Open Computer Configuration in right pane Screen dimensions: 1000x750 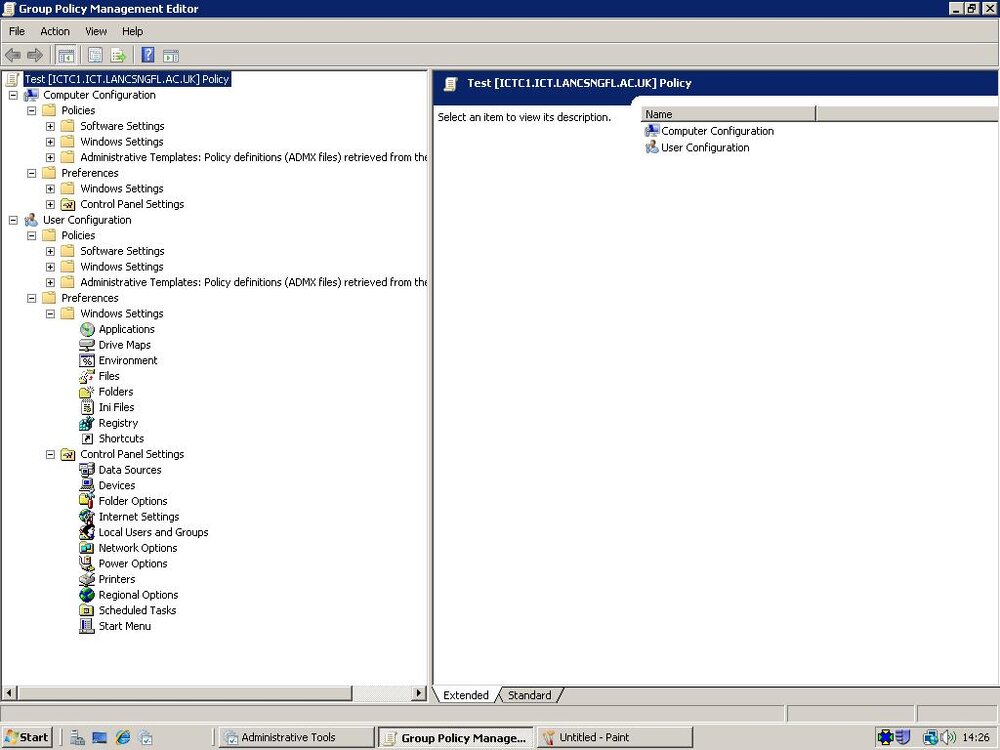[x=709, y=131]
